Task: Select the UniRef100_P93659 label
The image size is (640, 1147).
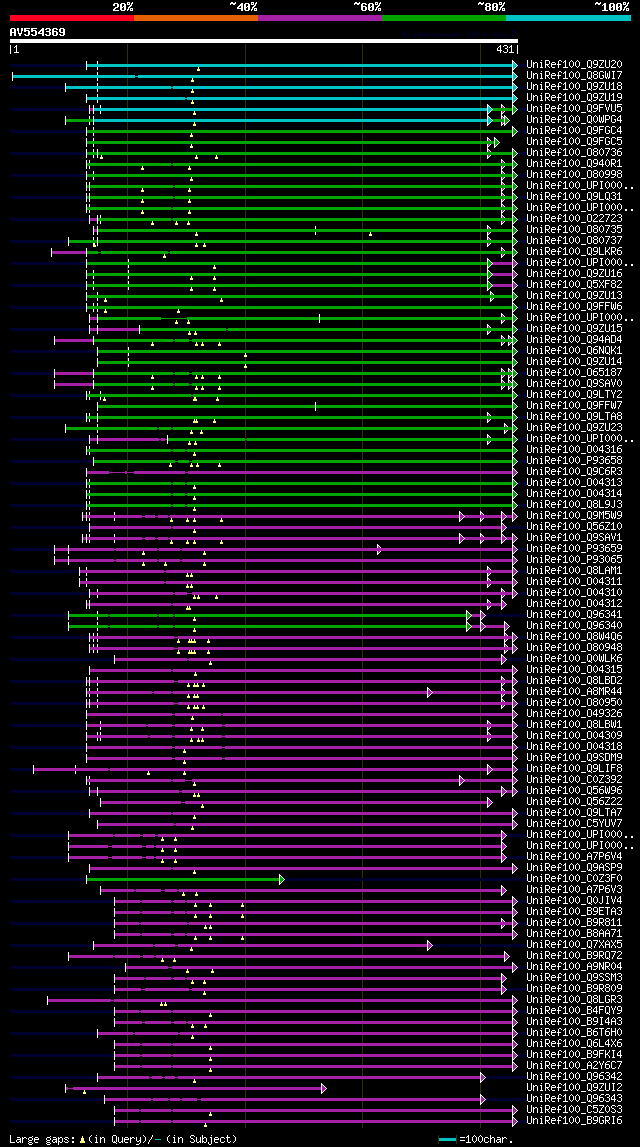Action: (x=574, y=549)
